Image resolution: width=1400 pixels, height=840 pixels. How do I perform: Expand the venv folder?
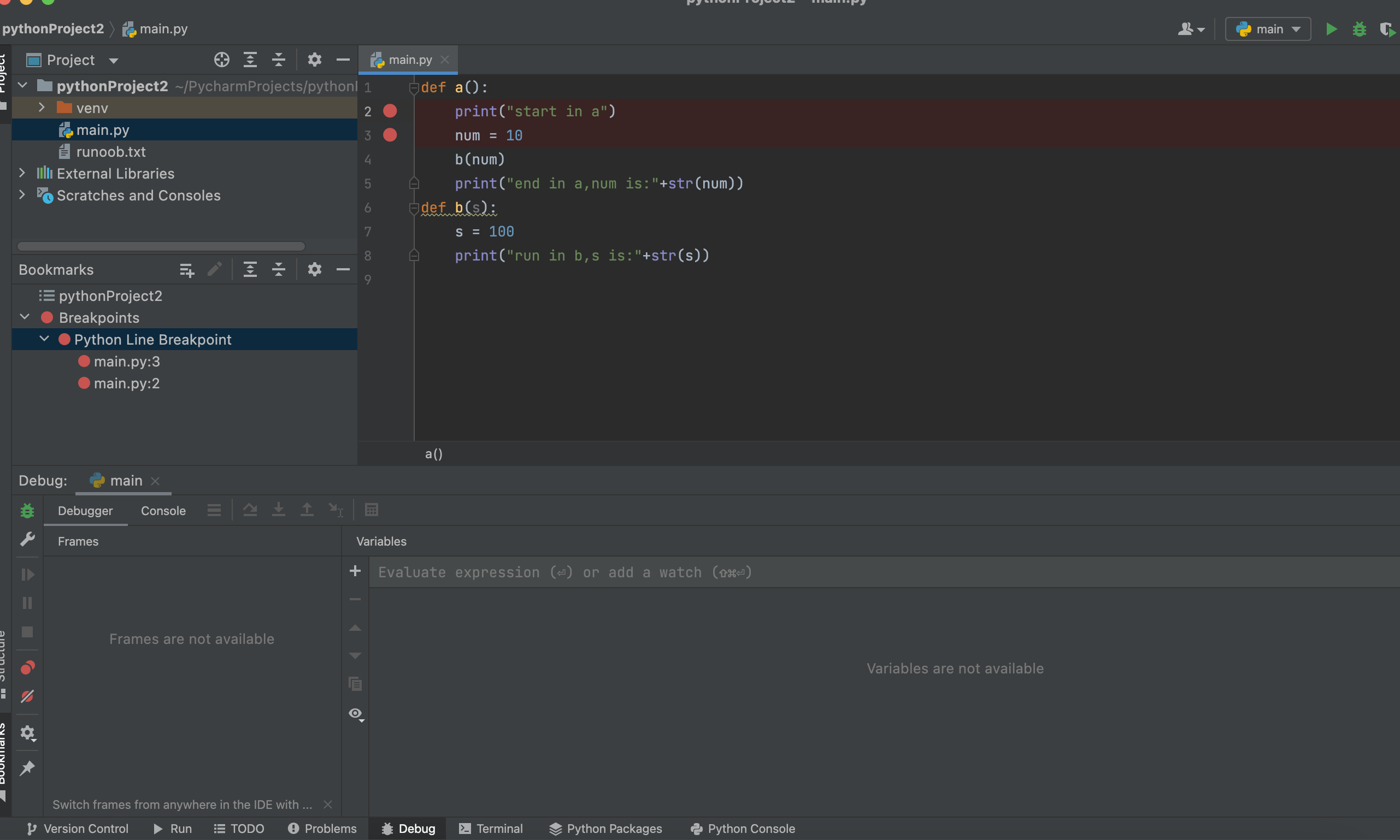click(42, 107)
